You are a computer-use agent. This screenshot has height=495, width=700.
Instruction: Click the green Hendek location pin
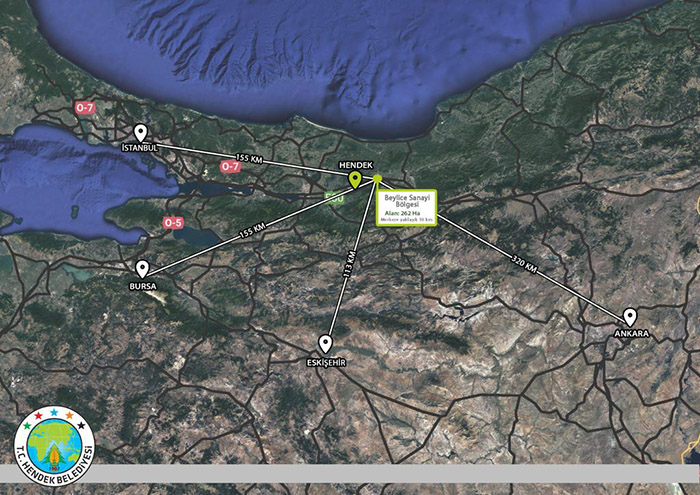point(354,180)
